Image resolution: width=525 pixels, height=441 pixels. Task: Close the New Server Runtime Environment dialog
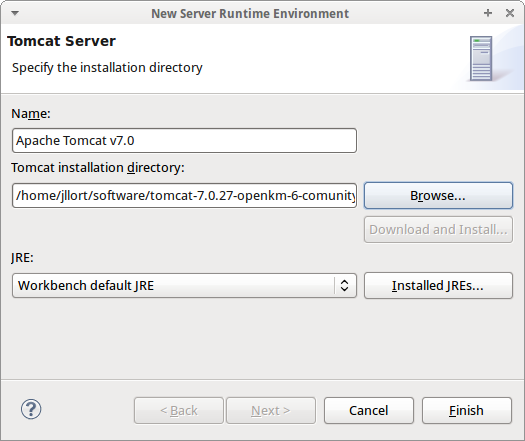click(x=510, y=13)
